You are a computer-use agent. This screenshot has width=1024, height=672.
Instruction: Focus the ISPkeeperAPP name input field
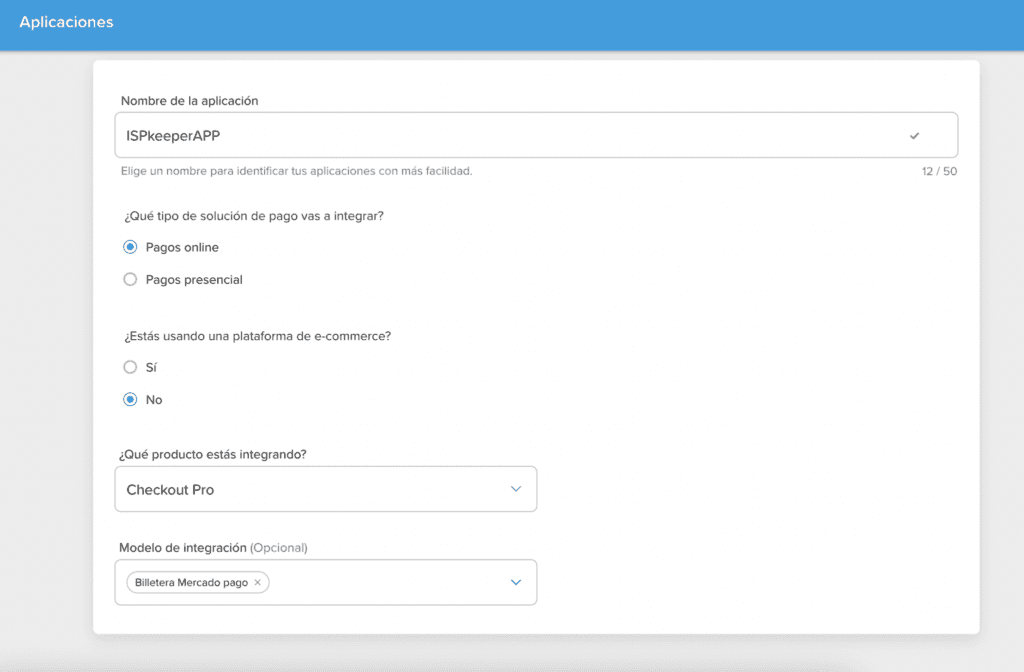(500, 135)
